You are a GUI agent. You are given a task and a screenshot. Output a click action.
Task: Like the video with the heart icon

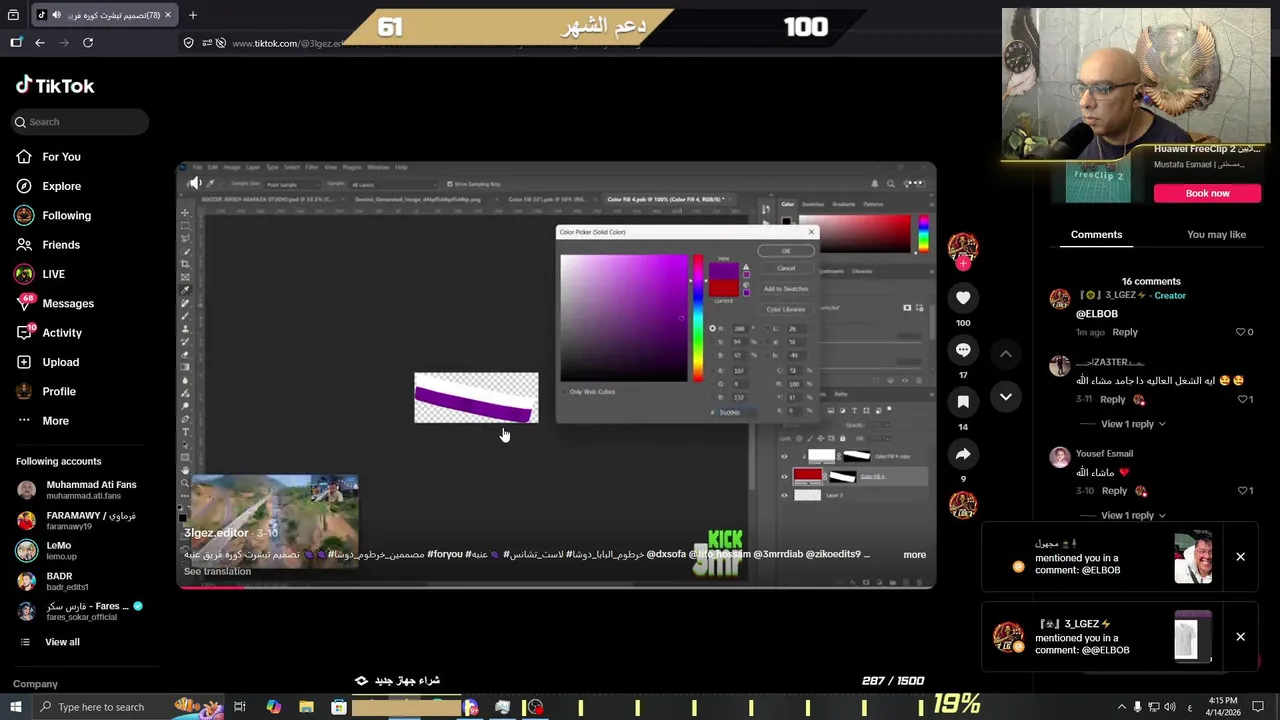tap(963, 298)
